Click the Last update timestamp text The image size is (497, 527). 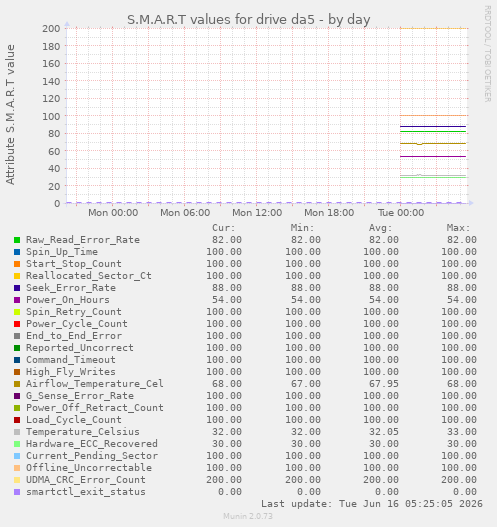pyautogui.click(x=372, y=504)
